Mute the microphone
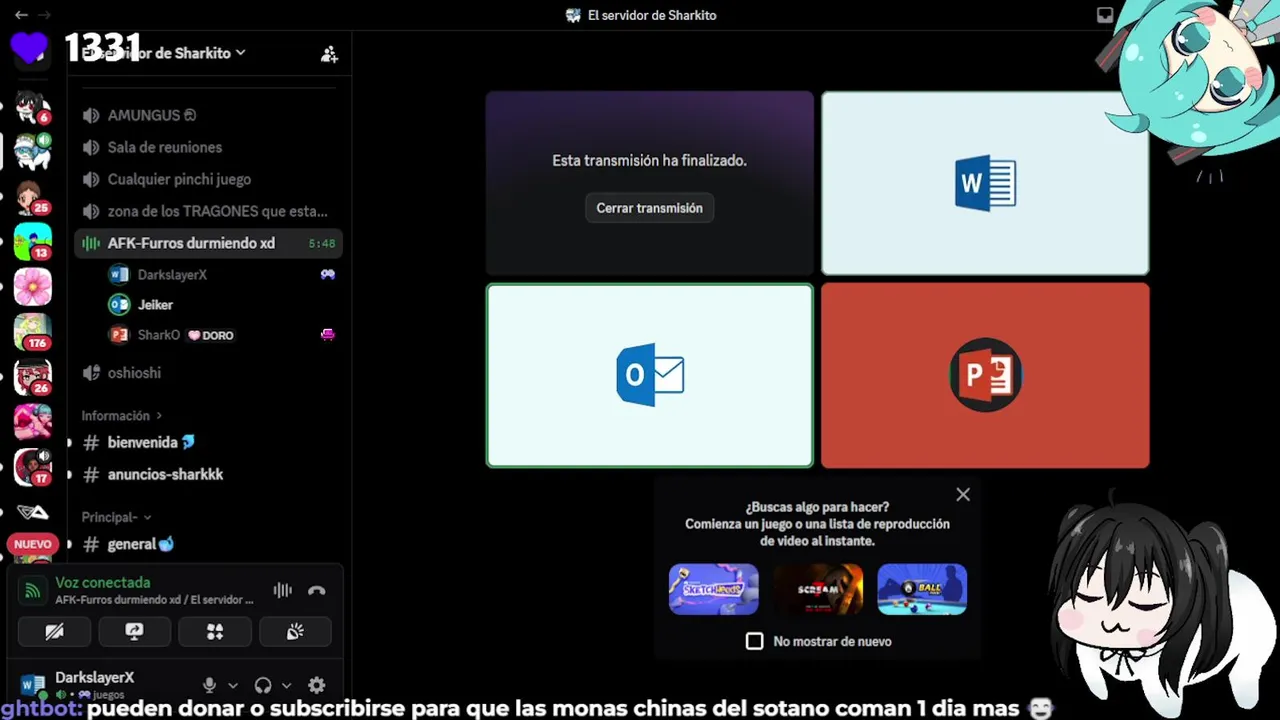 click(209, 685)
